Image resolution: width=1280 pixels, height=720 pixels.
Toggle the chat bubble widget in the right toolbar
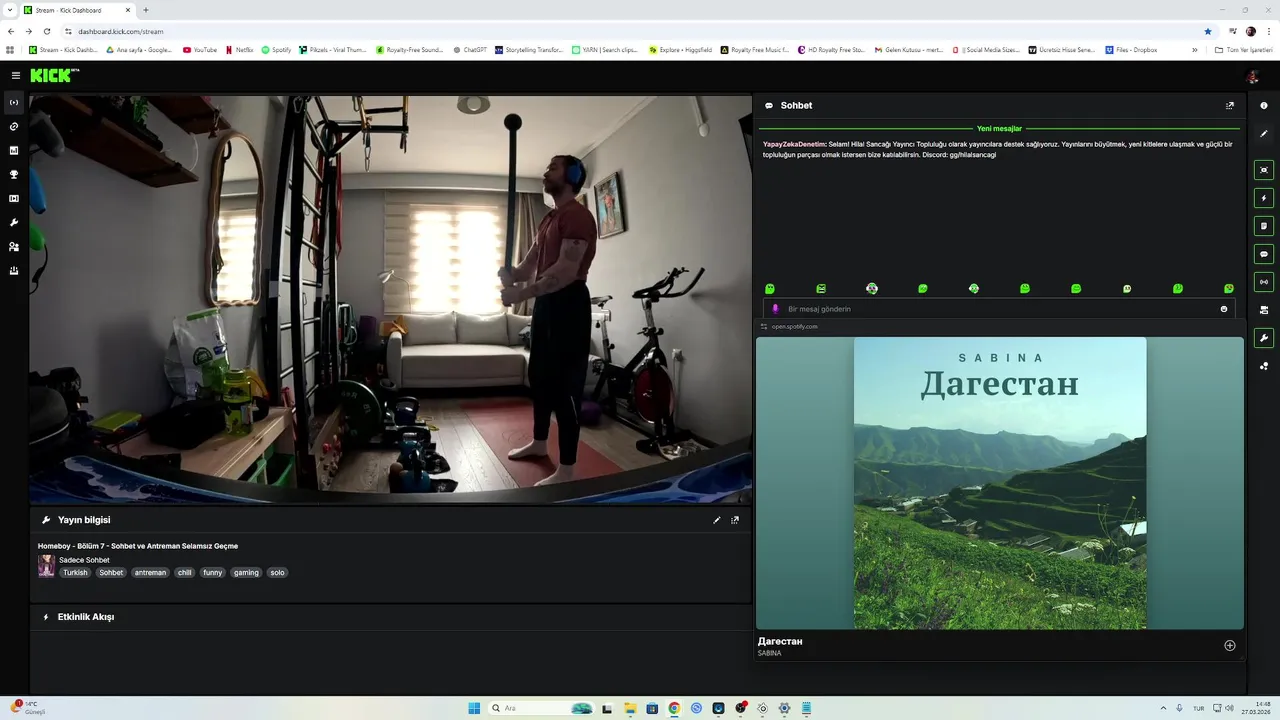coord(1264,254)
